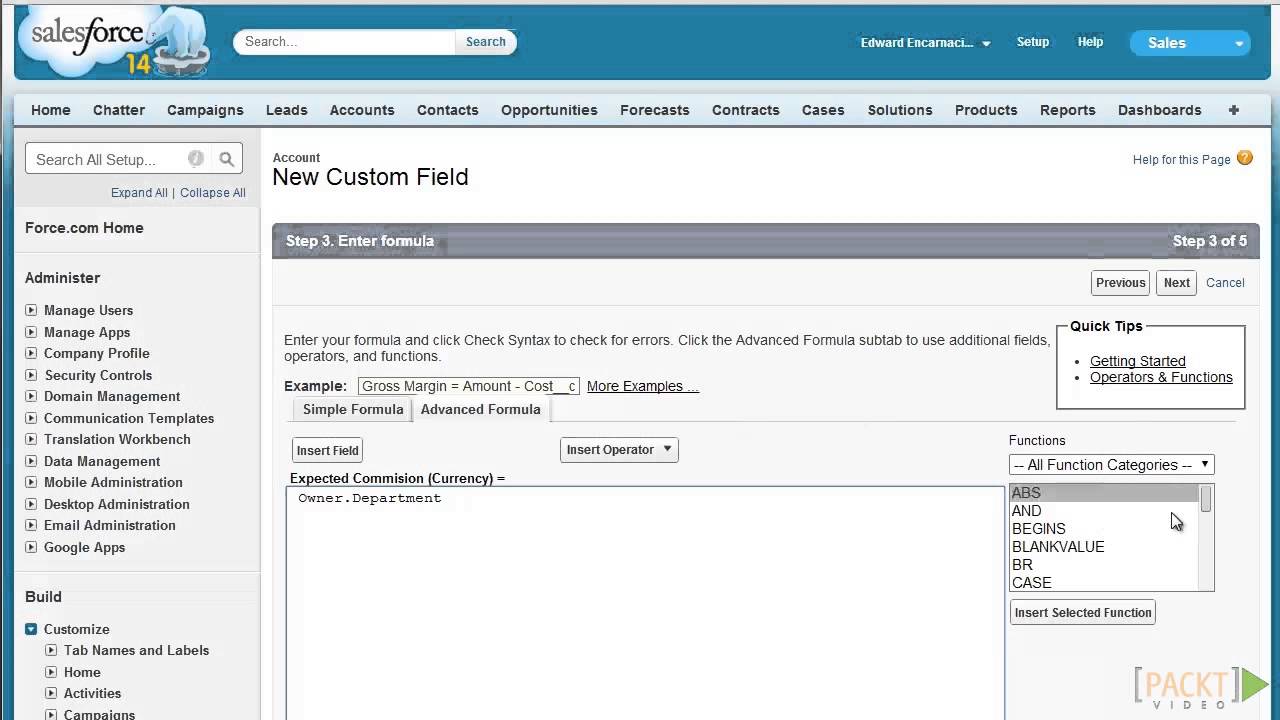Collapse the Customize section in sidebar
This screenshot has width=1280, height=720.
pyautogui.click(x=31, y=629)
